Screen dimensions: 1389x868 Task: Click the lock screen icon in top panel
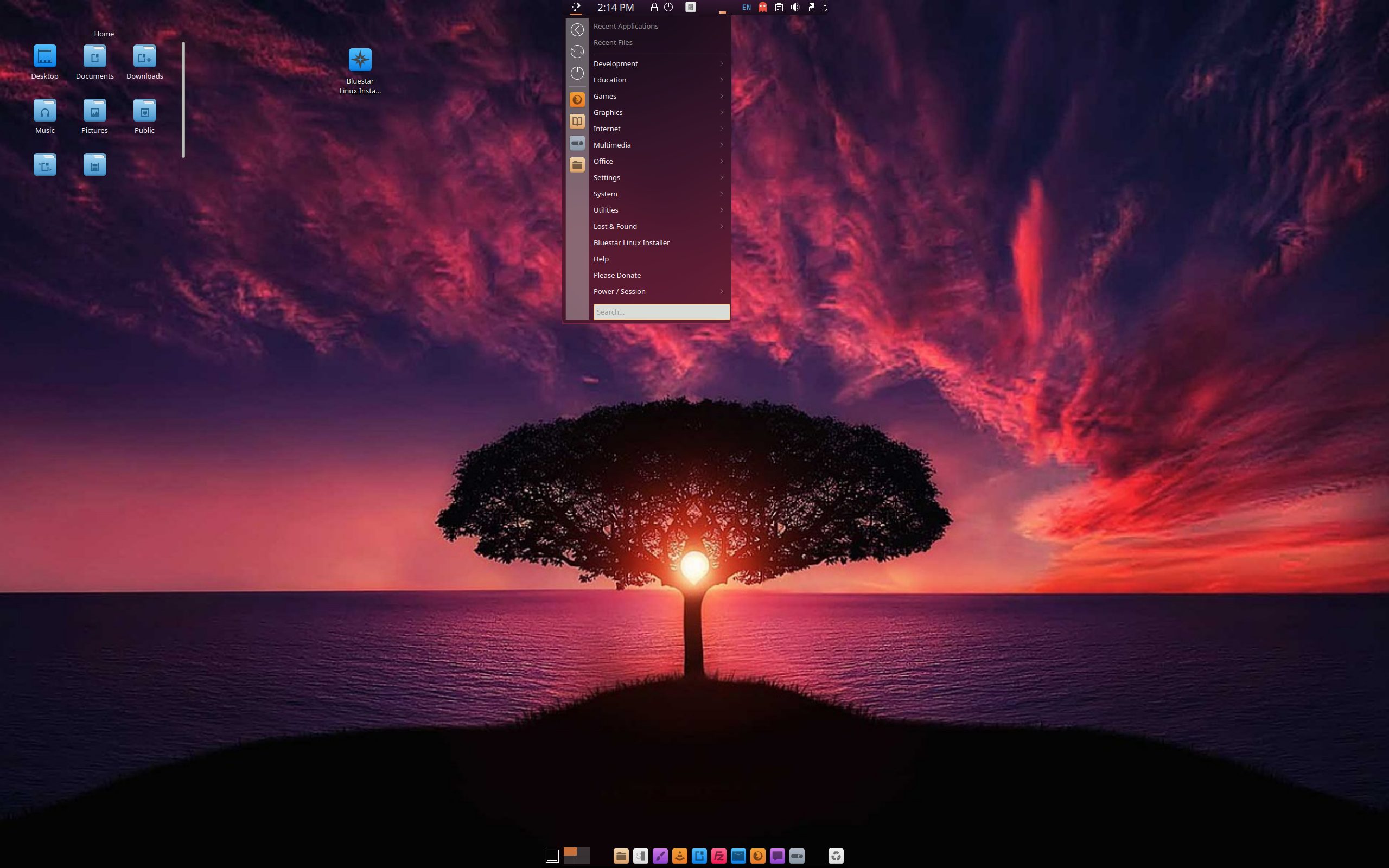coord(654,8)
